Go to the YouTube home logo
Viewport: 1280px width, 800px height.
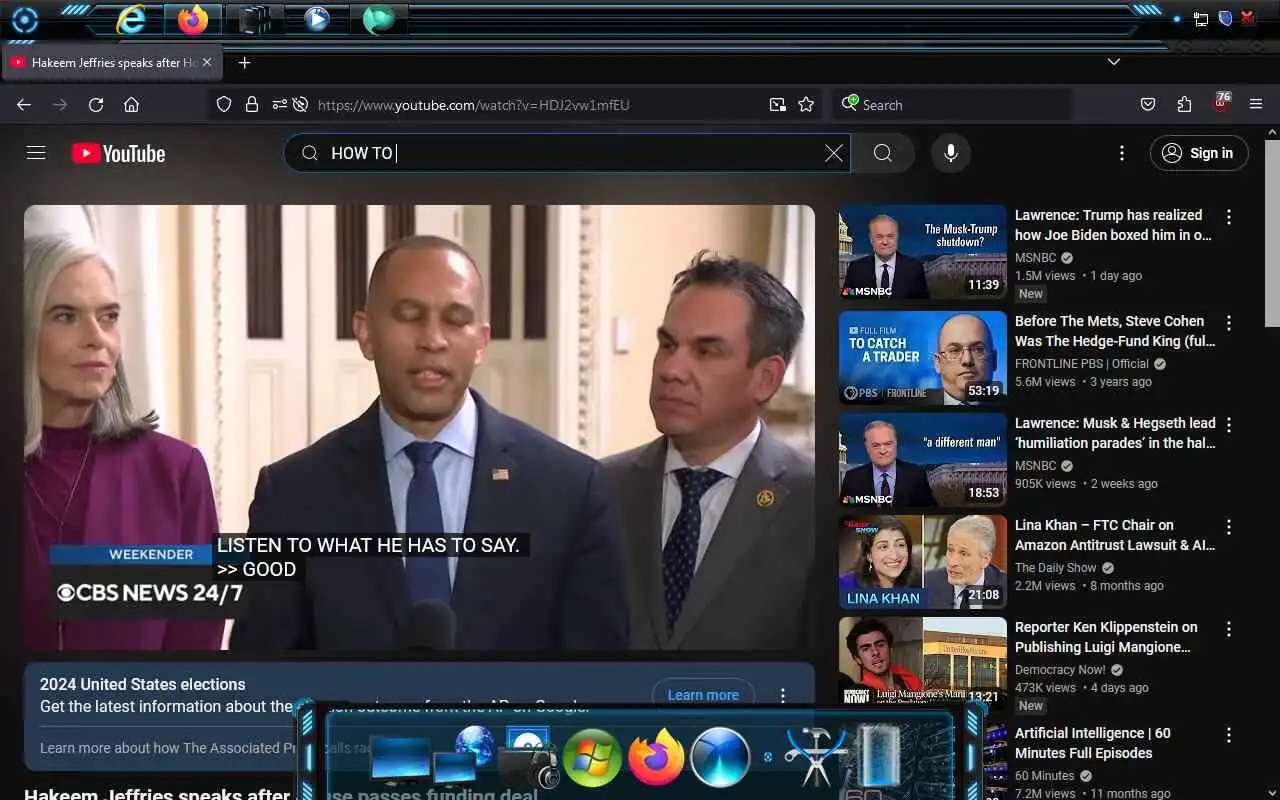coord(118,153)
